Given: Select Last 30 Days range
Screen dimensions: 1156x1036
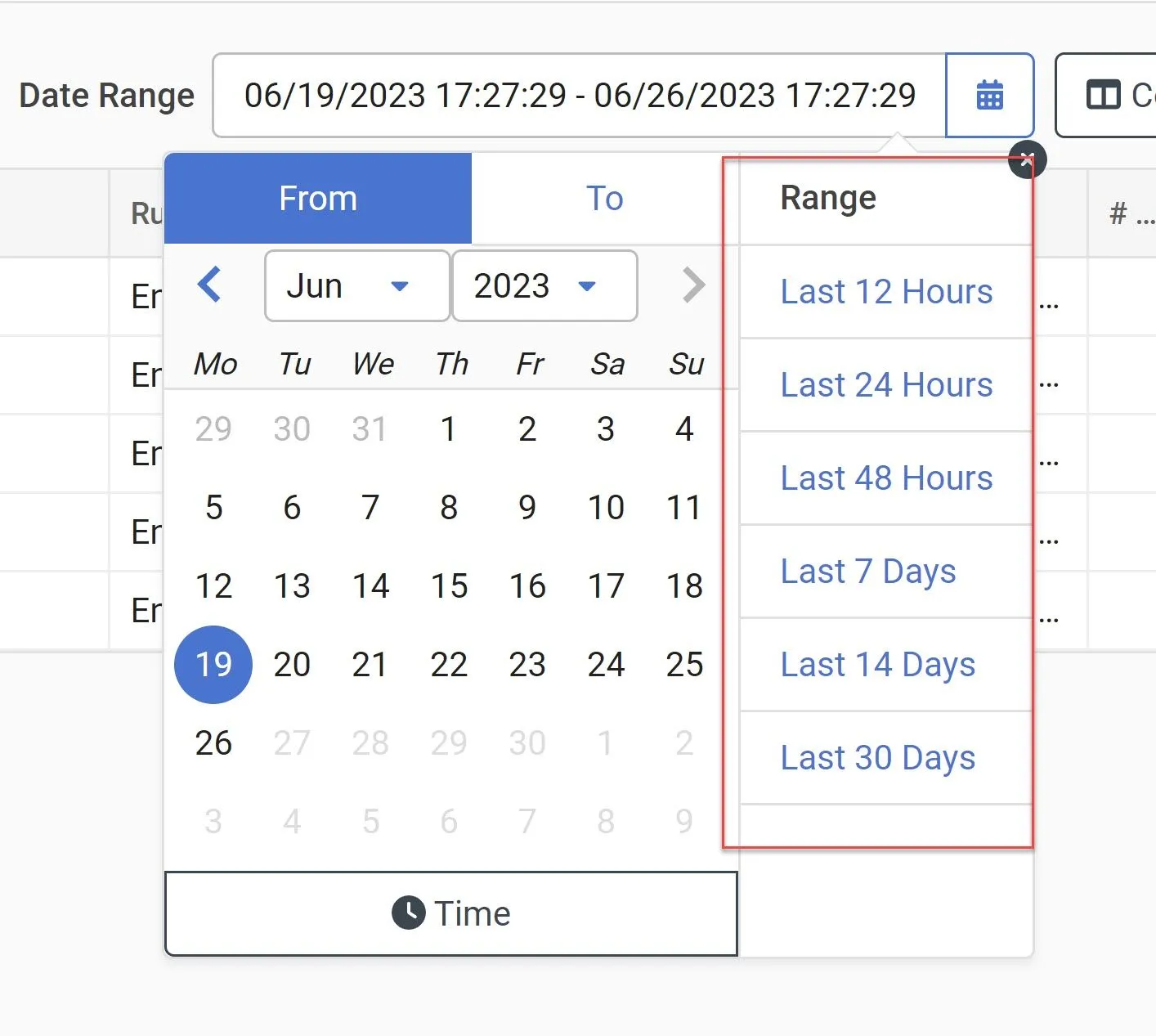Looking at the screenshot, I should (886, 758).
